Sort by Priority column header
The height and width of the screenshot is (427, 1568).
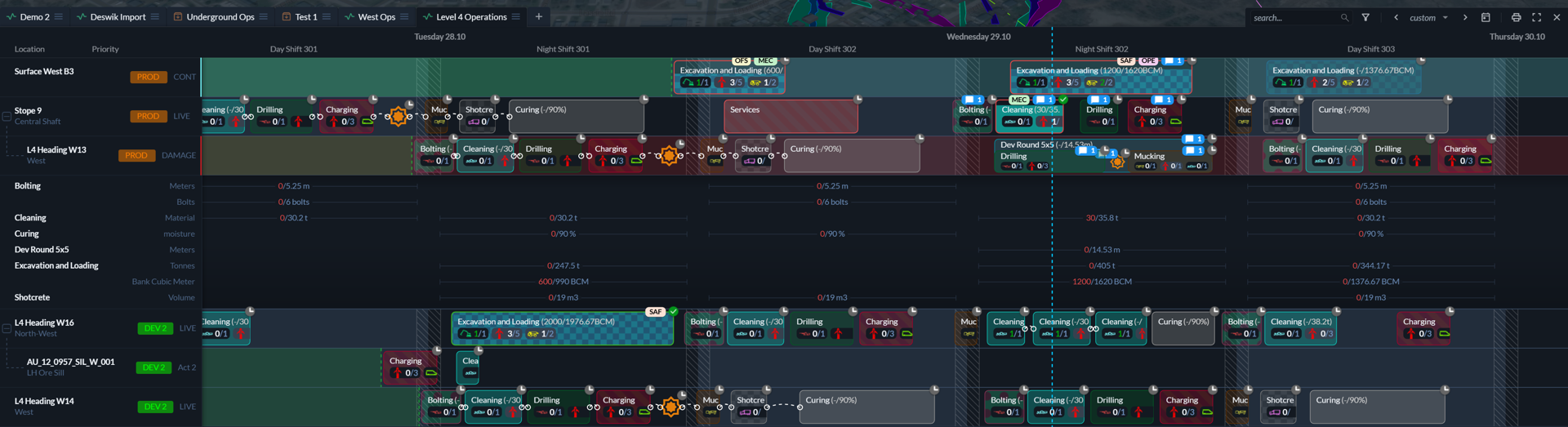pyautogui.click(x=105, y=49)
